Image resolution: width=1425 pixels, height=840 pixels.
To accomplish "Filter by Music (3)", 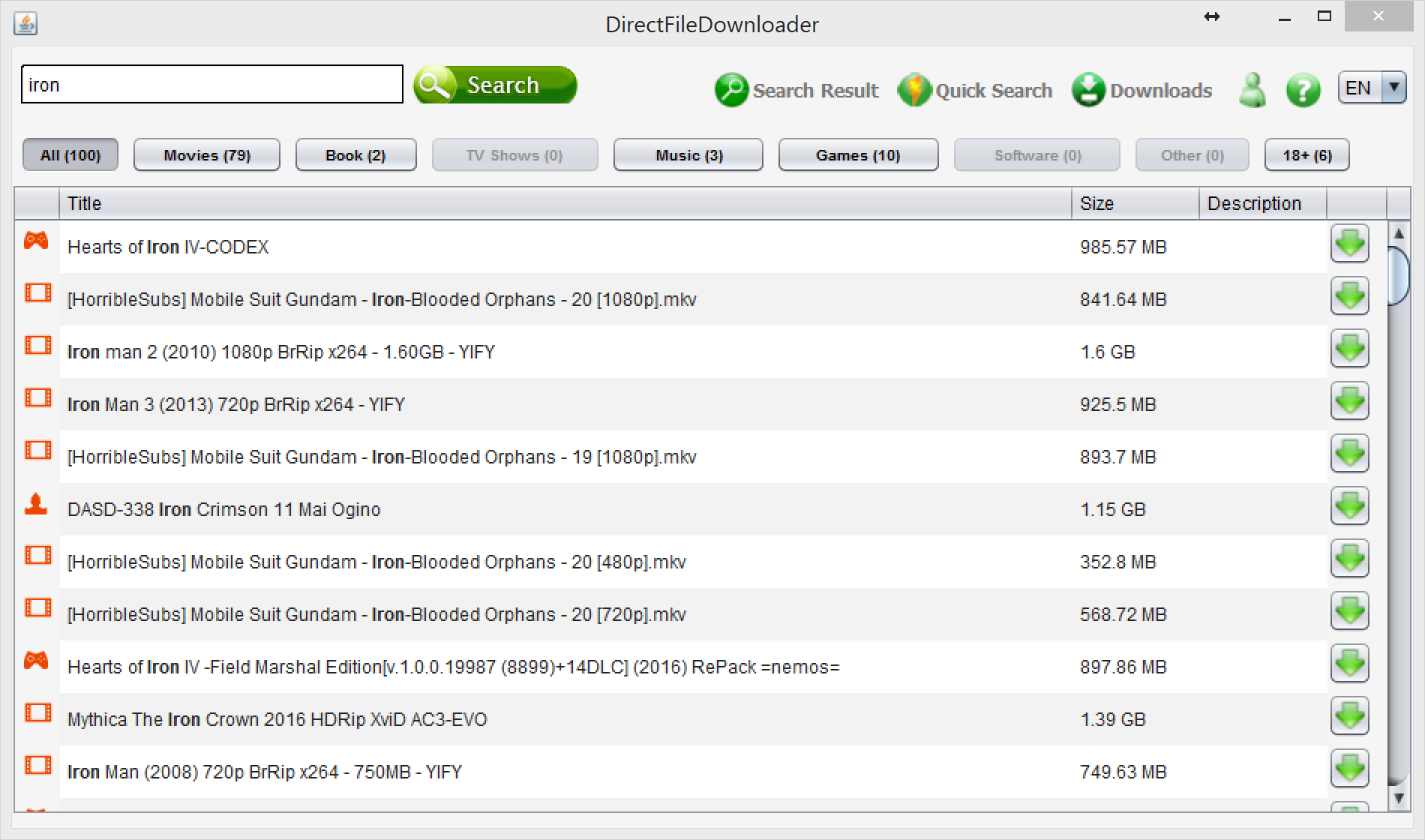I will coord(688,155).
